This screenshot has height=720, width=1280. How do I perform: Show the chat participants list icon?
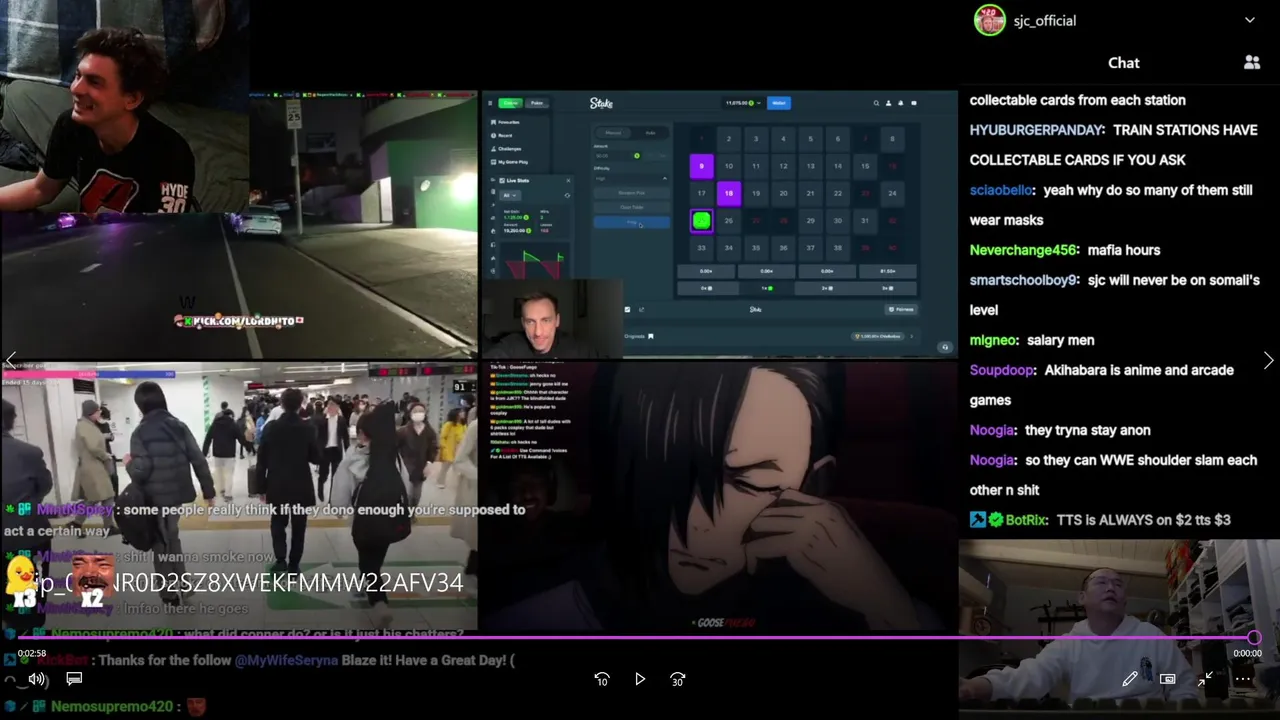click(1252, 62)
